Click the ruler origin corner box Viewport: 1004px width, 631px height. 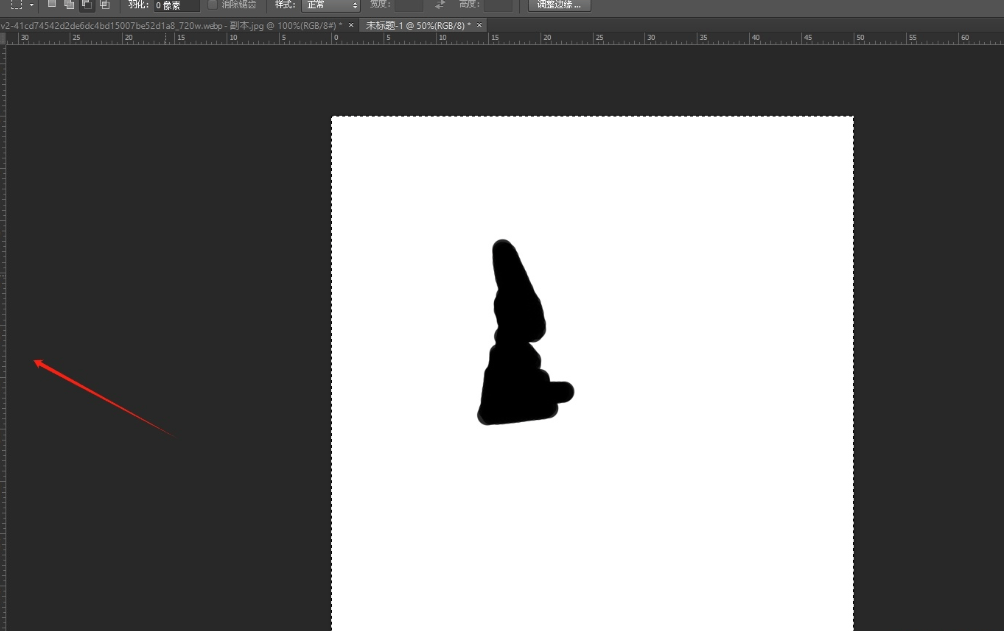(3, 38)
